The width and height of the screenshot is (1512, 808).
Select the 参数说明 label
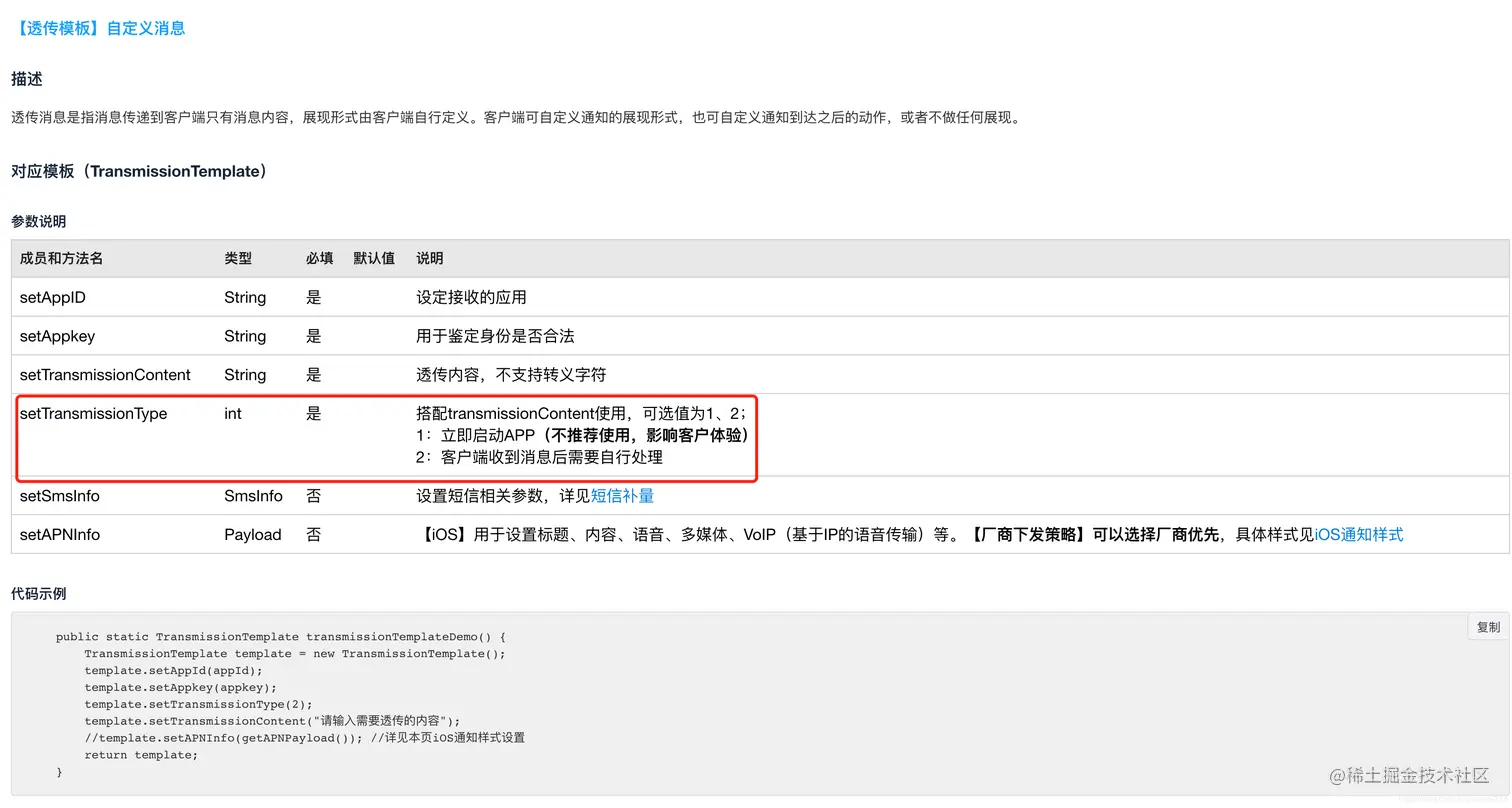tap(39, 221)
